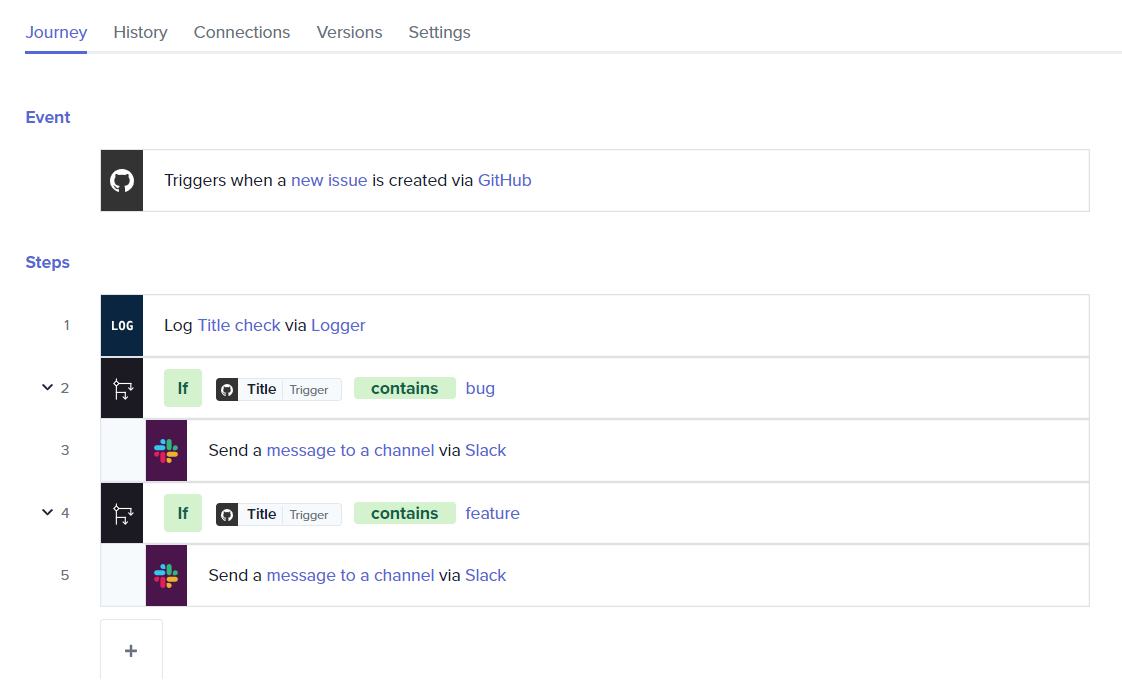Click the Slack icon on step 3

pyautogui.click(x=166, y=450)
